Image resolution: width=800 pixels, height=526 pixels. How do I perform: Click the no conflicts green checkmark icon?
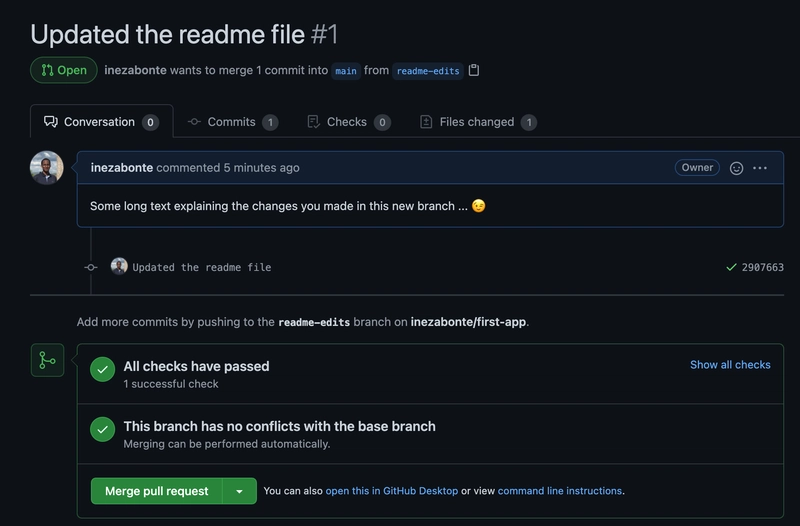[x=103, y=429]
